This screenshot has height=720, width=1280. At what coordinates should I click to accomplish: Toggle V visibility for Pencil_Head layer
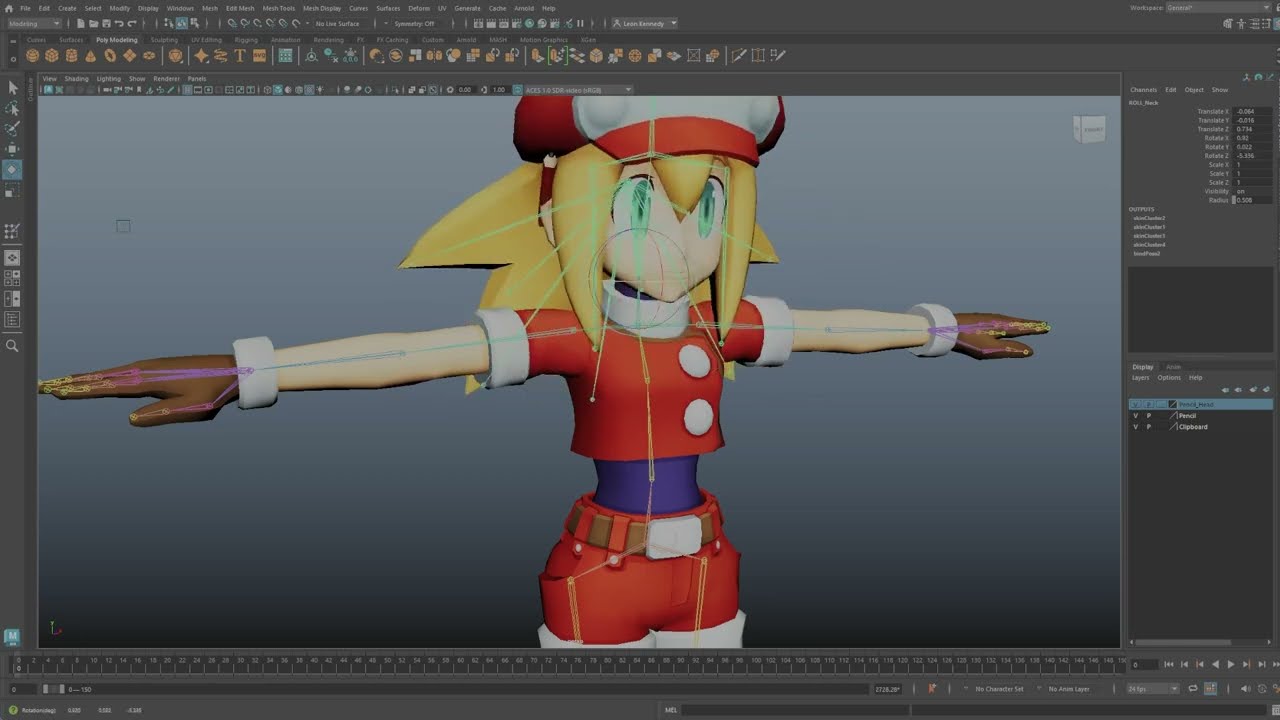(x=1135, y=405)
